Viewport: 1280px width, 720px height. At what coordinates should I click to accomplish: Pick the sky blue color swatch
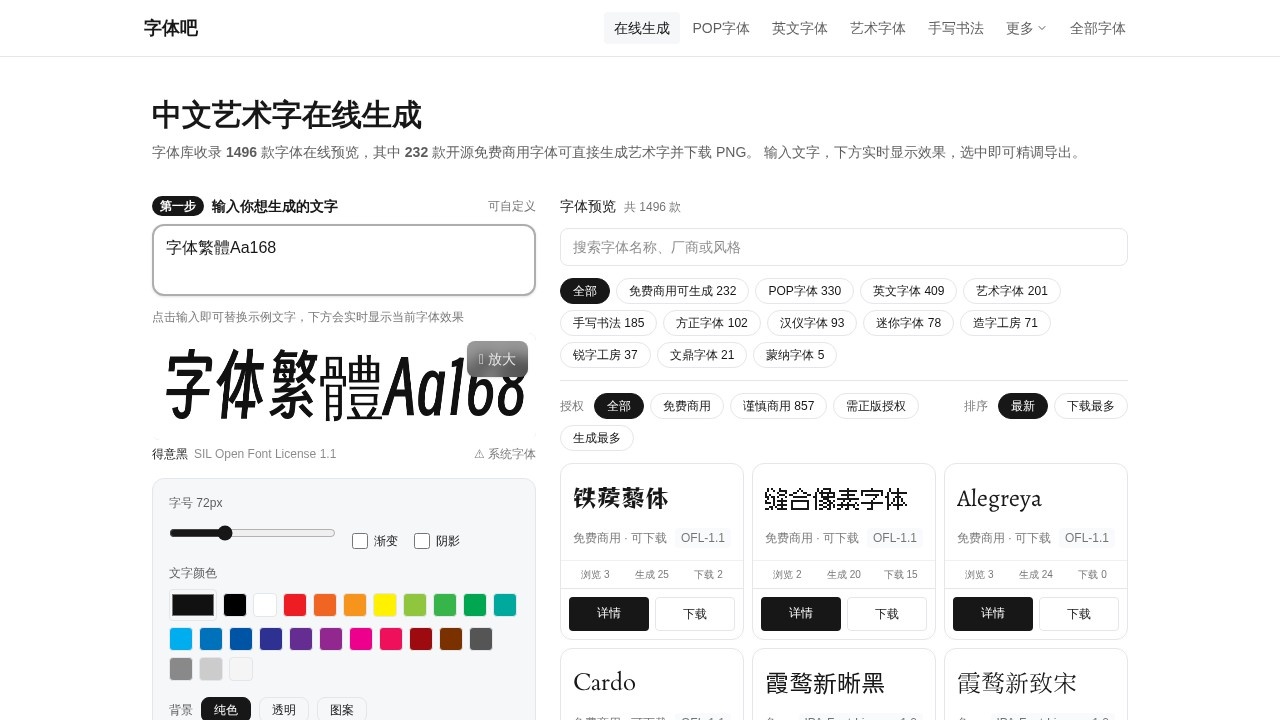pos(181,639)
